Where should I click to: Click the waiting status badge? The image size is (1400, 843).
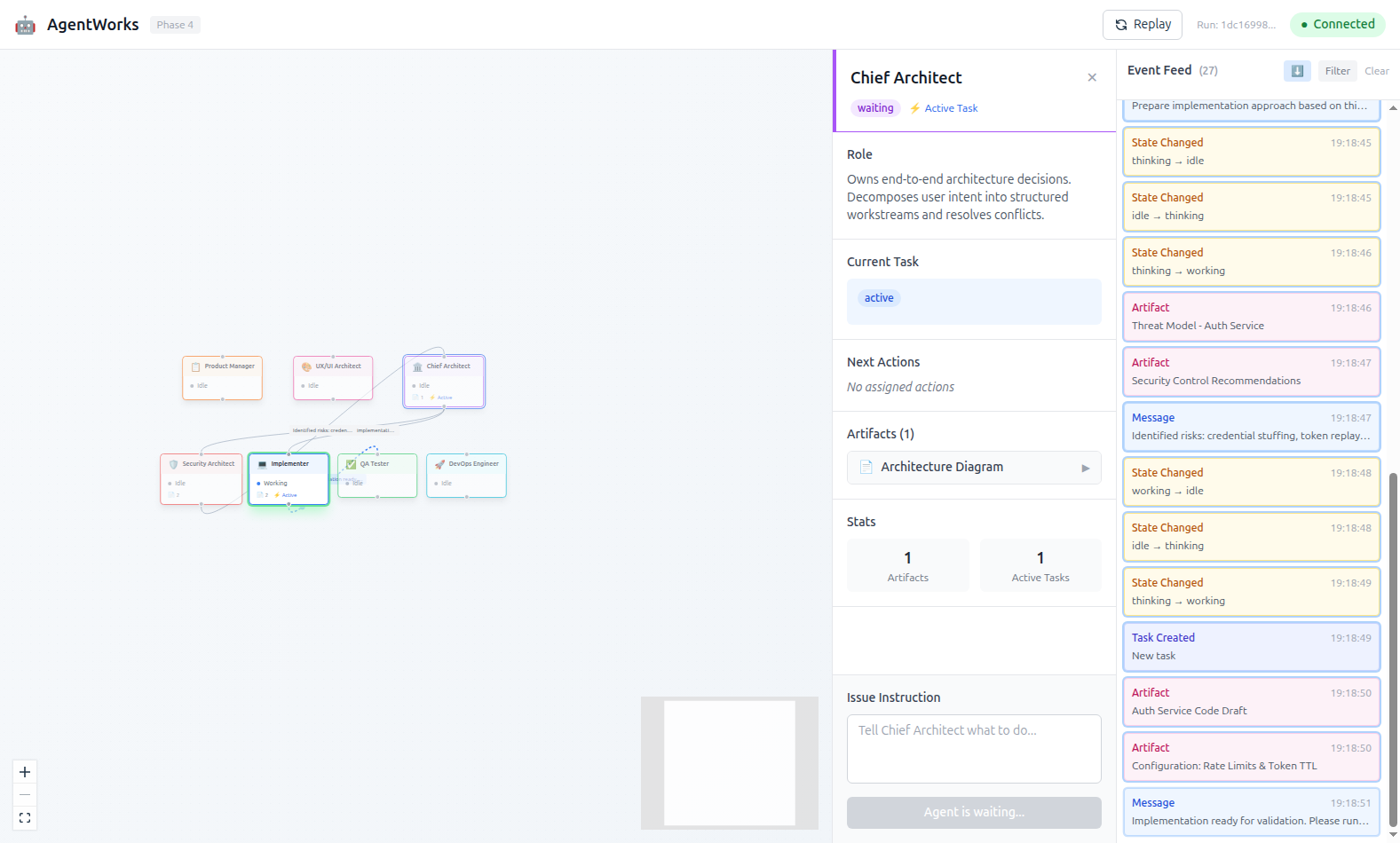875,108
